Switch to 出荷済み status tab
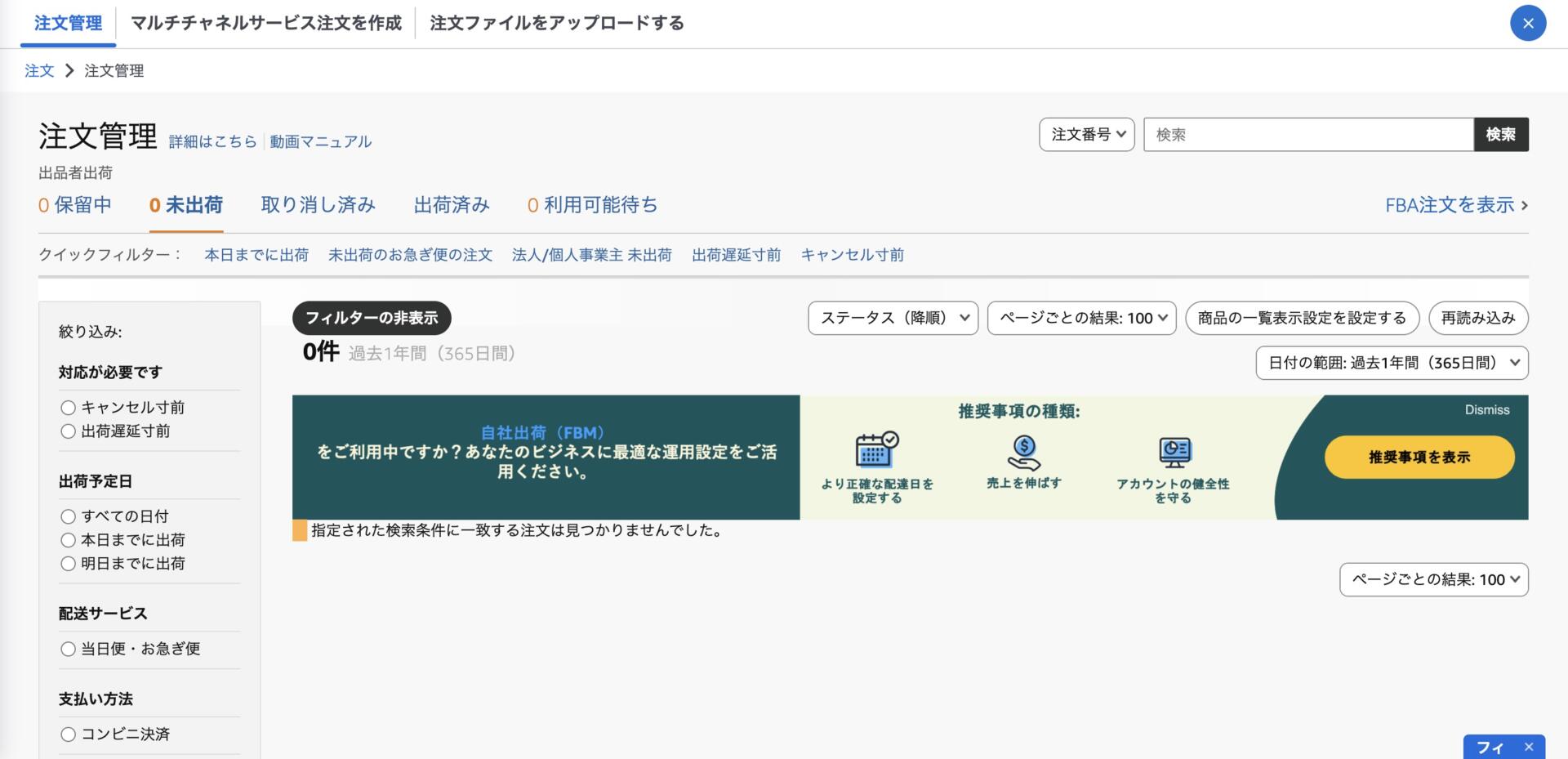The width and height of the screenshot is (1568, 759). coord(452,205)
